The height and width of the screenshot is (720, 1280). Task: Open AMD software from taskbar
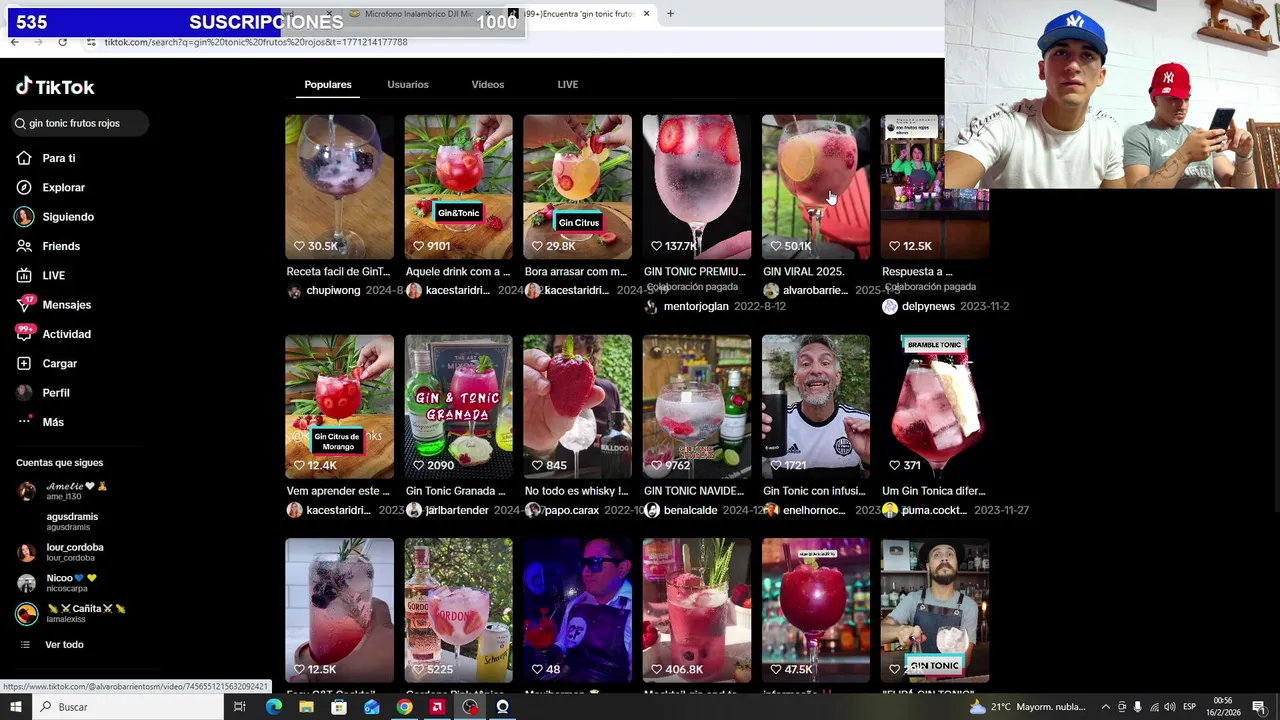tap(437, 707)
